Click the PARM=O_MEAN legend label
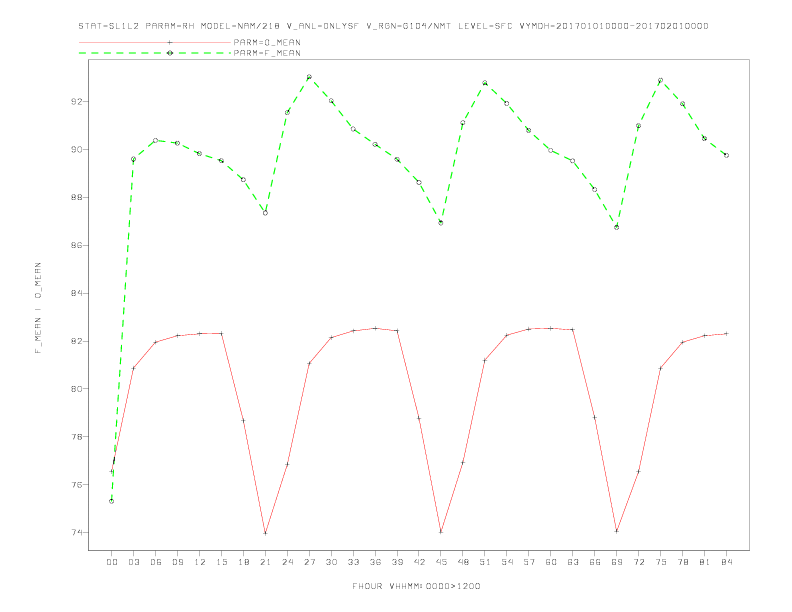This screenshot has height=612, width=792. [267, 42]
